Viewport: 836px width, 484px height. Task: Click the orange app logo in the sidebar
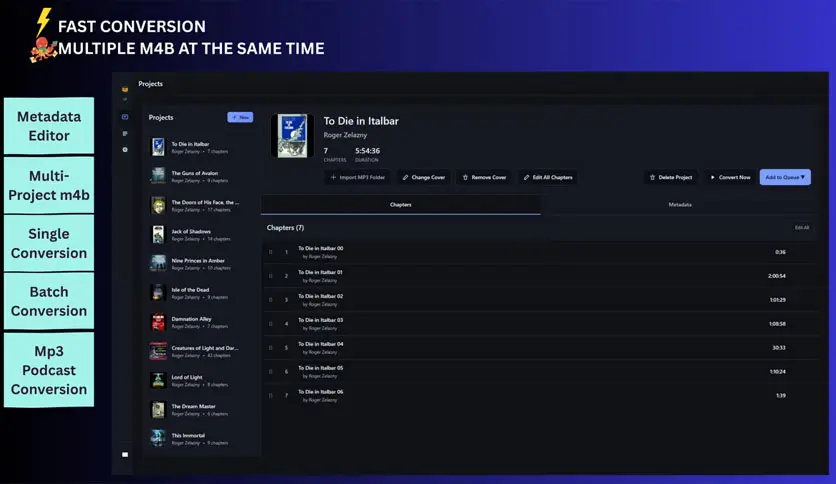(x=125, y=89)
